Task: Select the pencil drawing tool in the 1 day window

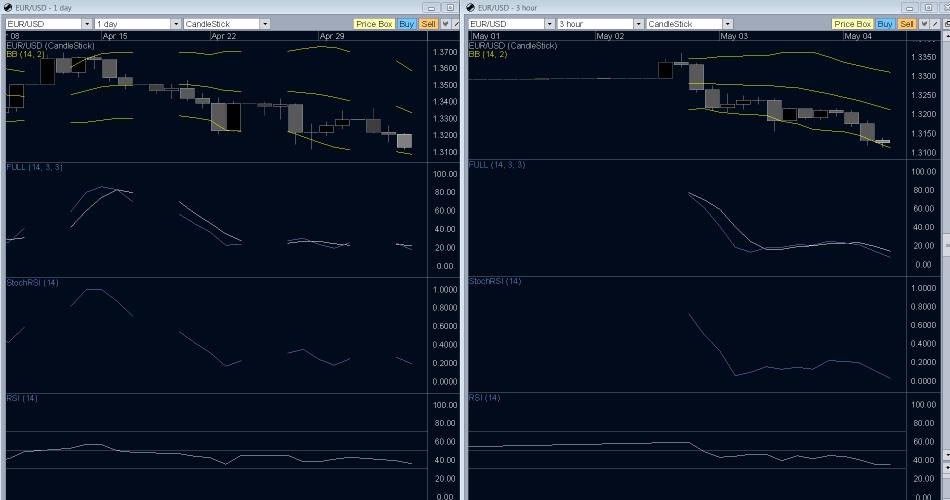Action: [456, 24]
